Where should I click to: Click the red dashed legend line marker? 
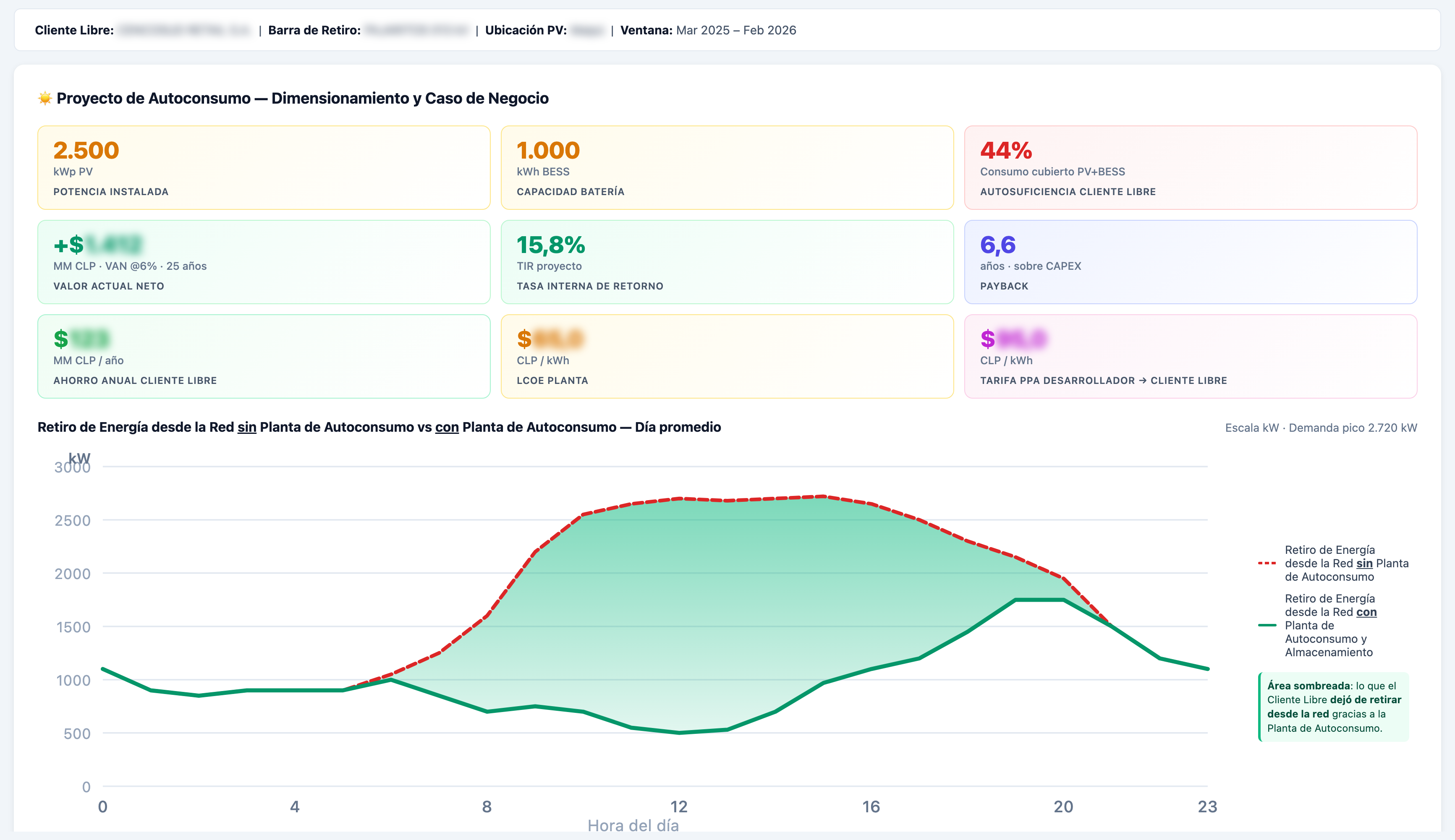1267,563
